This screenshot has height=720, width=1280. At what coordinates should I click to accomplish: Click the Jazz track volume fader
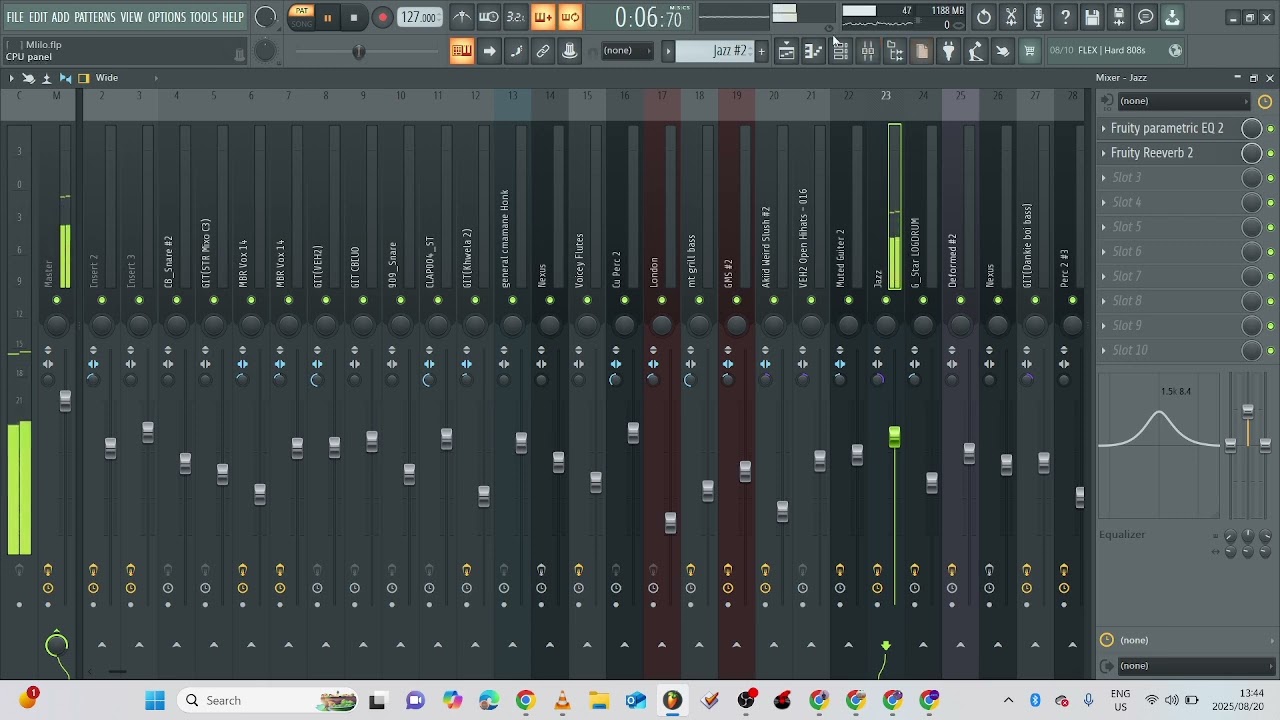click(894, 437)
